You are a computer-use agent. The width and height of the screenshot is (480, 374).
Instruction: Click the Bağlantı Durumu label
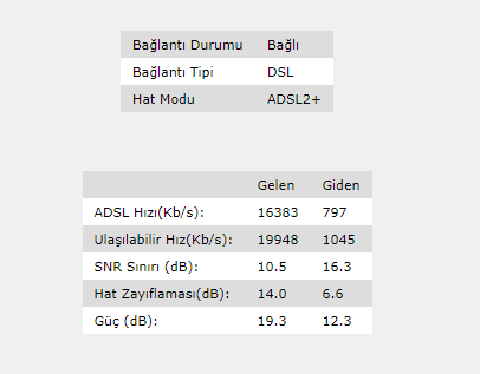pos(187,45)
